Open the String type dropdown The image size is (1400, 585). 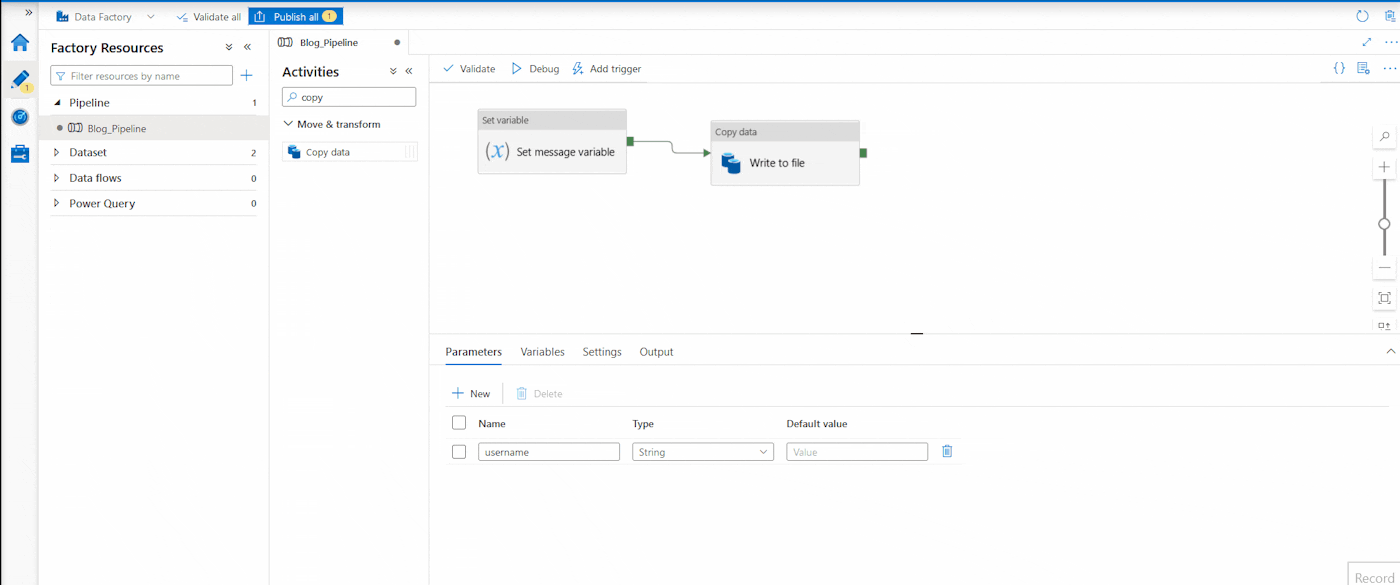(703, 452)
